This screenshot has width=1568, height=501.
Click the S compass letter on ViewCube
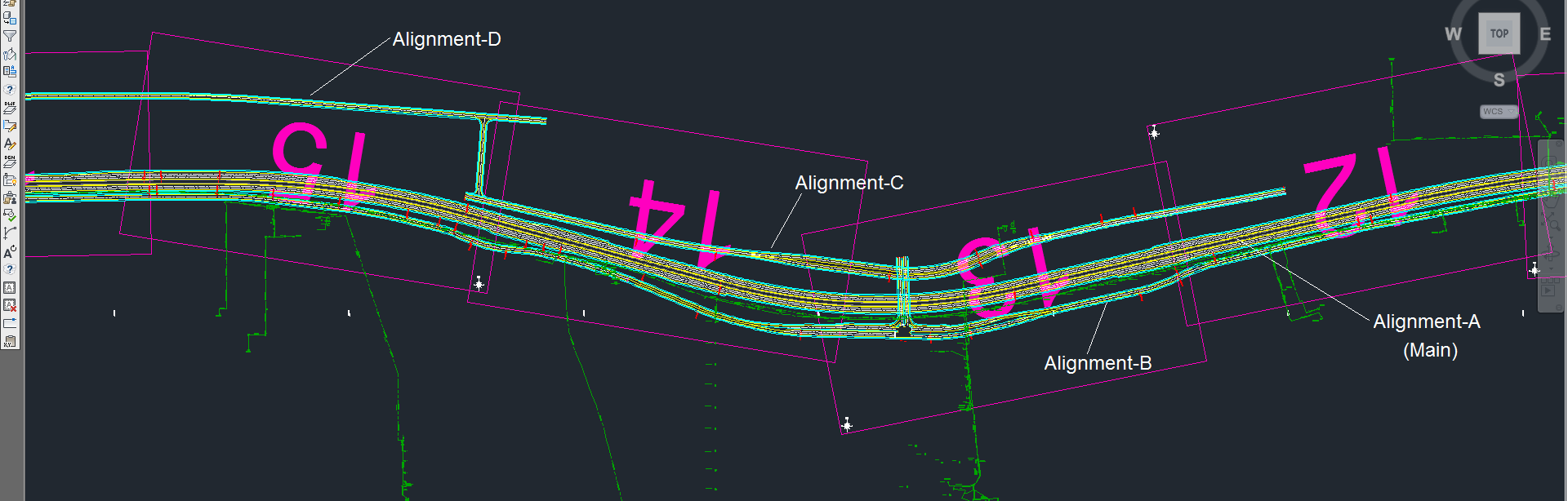(1499, 80)
